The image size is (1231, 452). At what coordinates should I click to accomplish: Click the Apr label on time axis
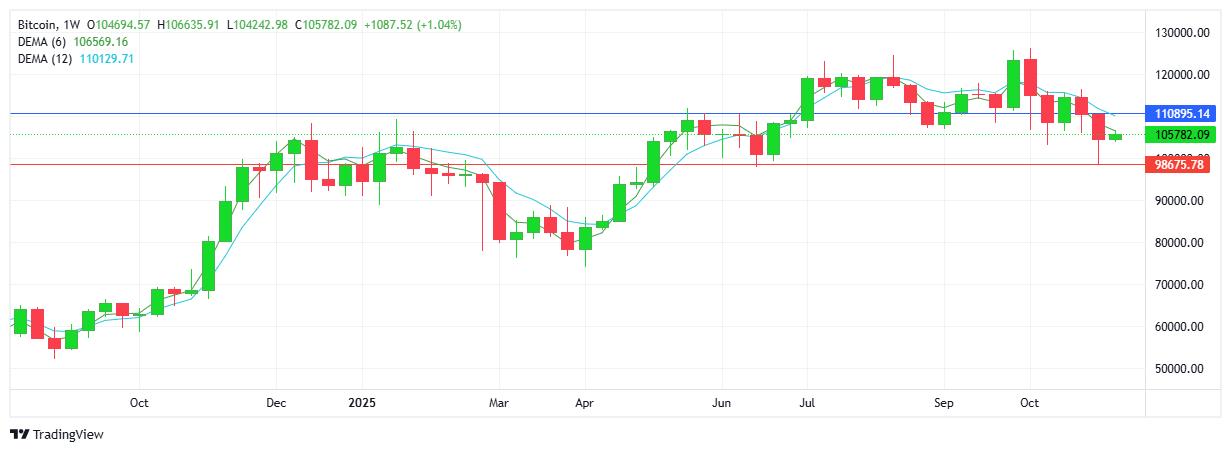point(584,403)
